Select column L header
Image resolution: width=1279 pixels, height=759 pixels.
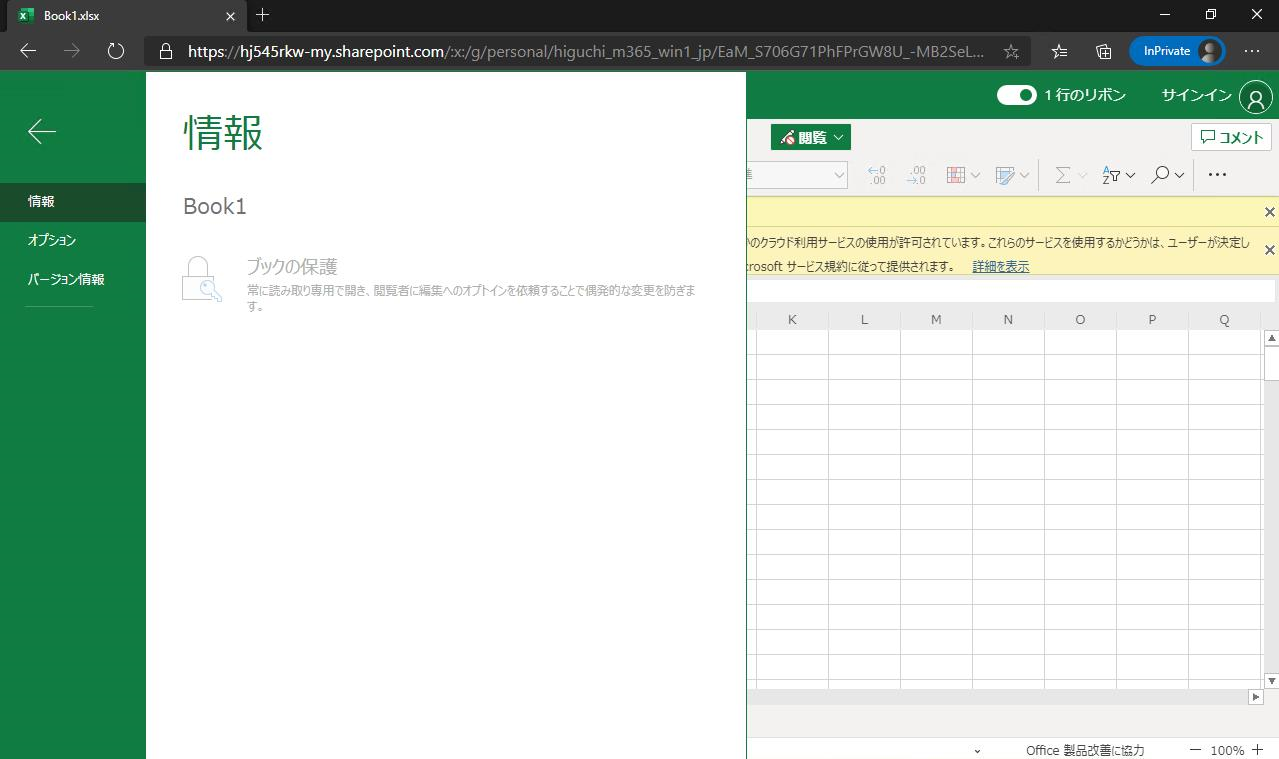[x=864, y=319]
